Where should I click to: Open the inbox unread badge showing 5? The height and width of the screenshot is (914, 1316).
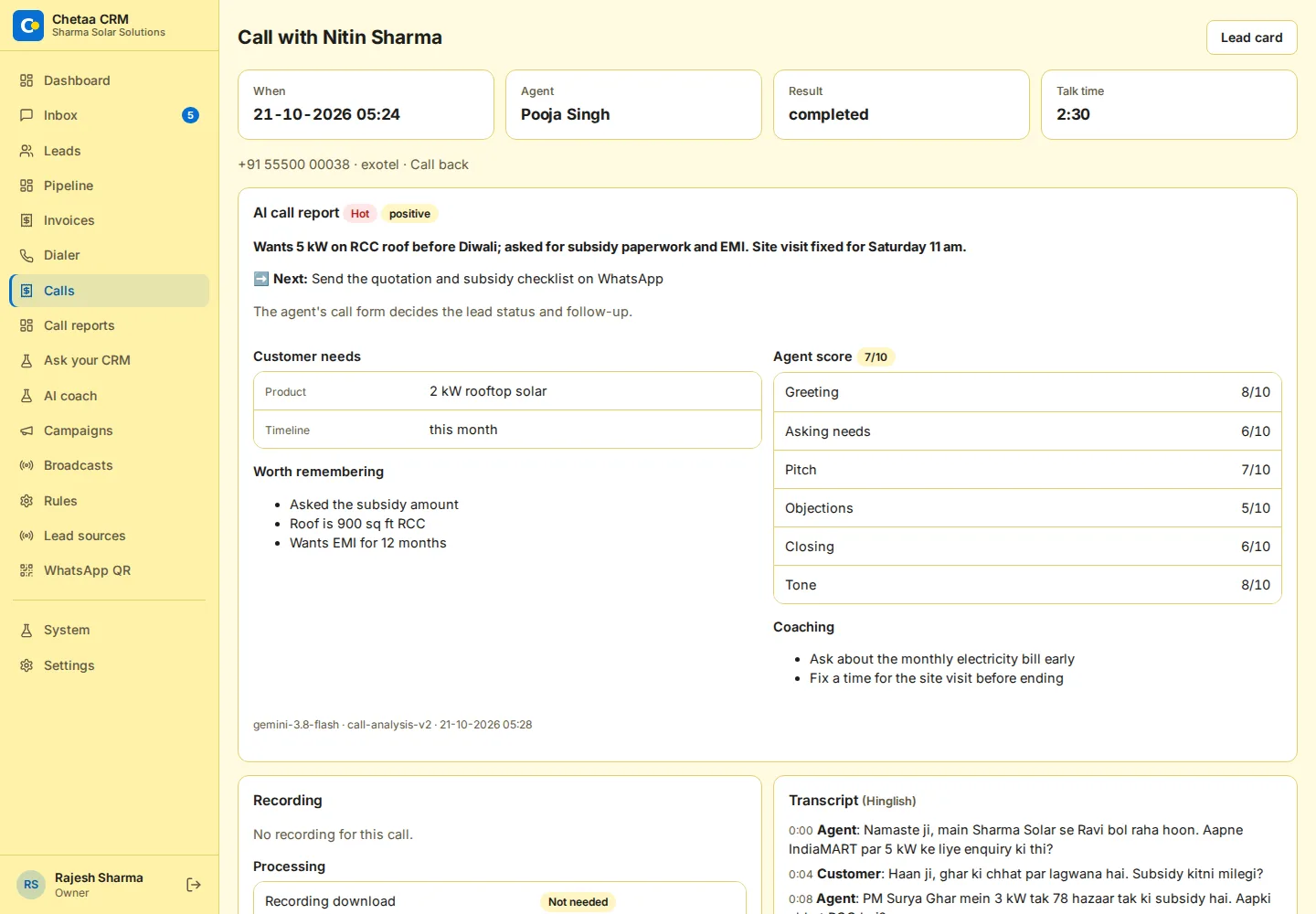pos(190,115)
